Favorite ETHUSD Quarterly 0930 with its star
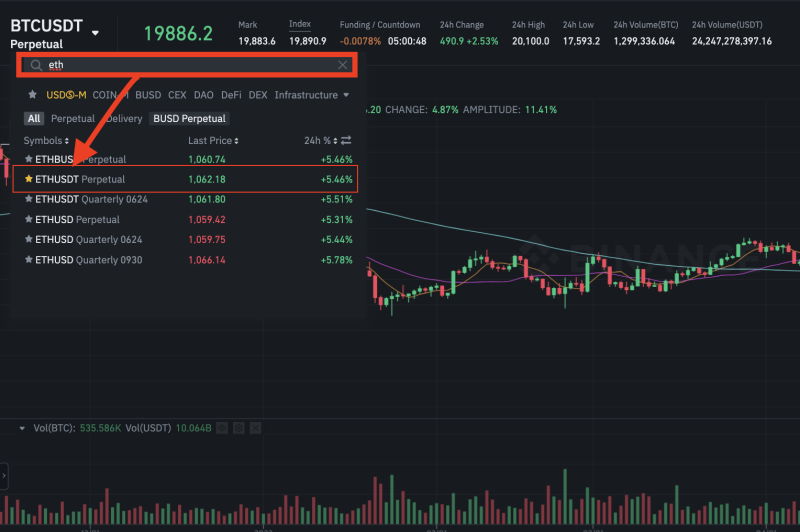 tap(29, 259)
